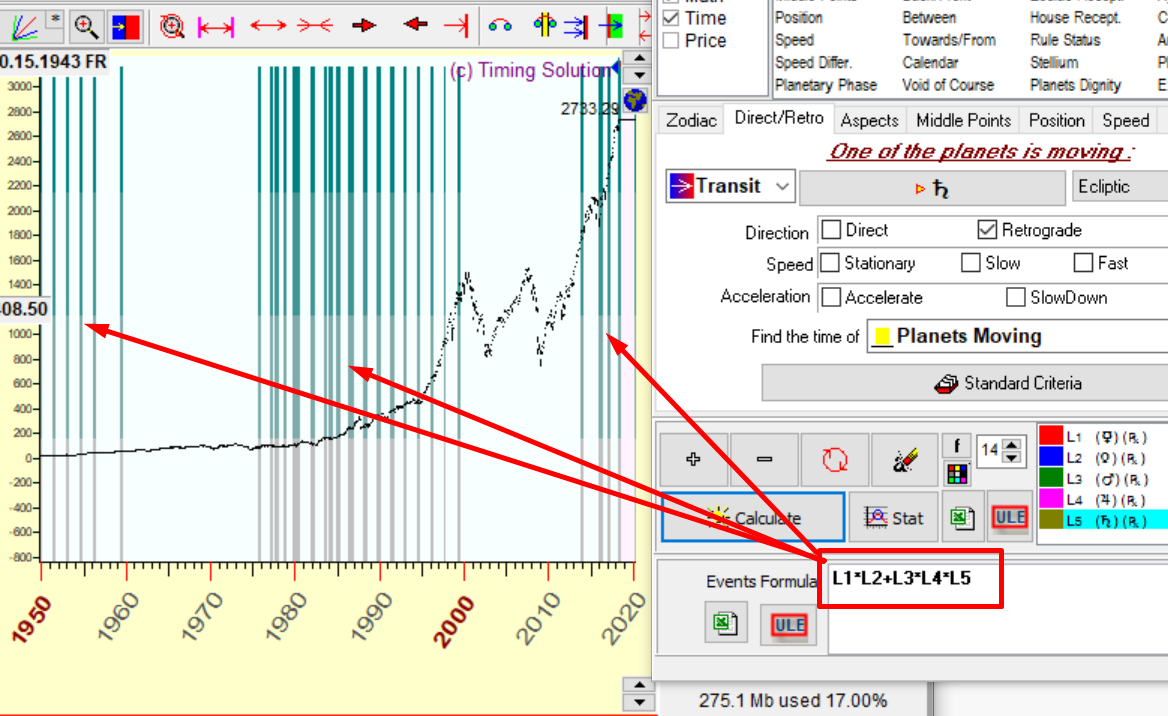Click the magnifying glass zoom tool
The width and height of the screenshot is (1168, 716).
click(x=86, y=25)
